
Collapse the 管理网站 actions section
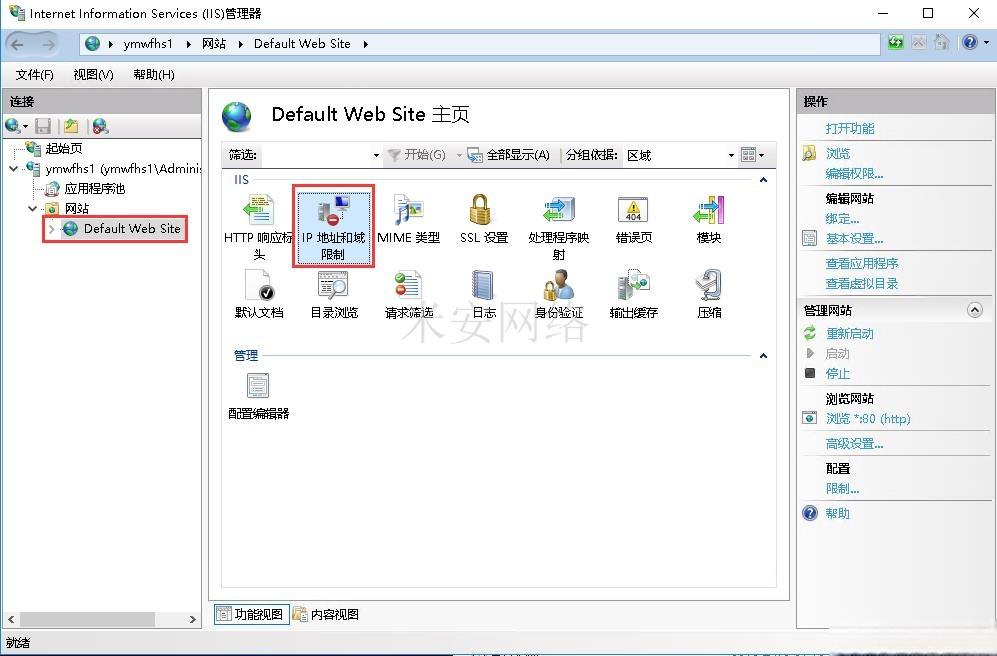point(974,310)
